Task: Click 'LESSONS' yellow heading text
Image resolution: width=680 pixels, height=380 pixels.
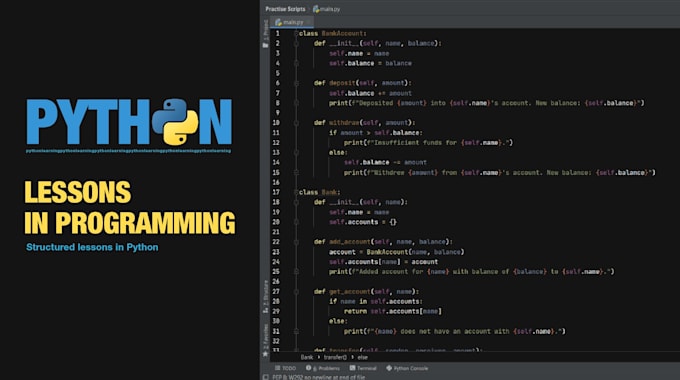Action: click(x=78, y=192)
